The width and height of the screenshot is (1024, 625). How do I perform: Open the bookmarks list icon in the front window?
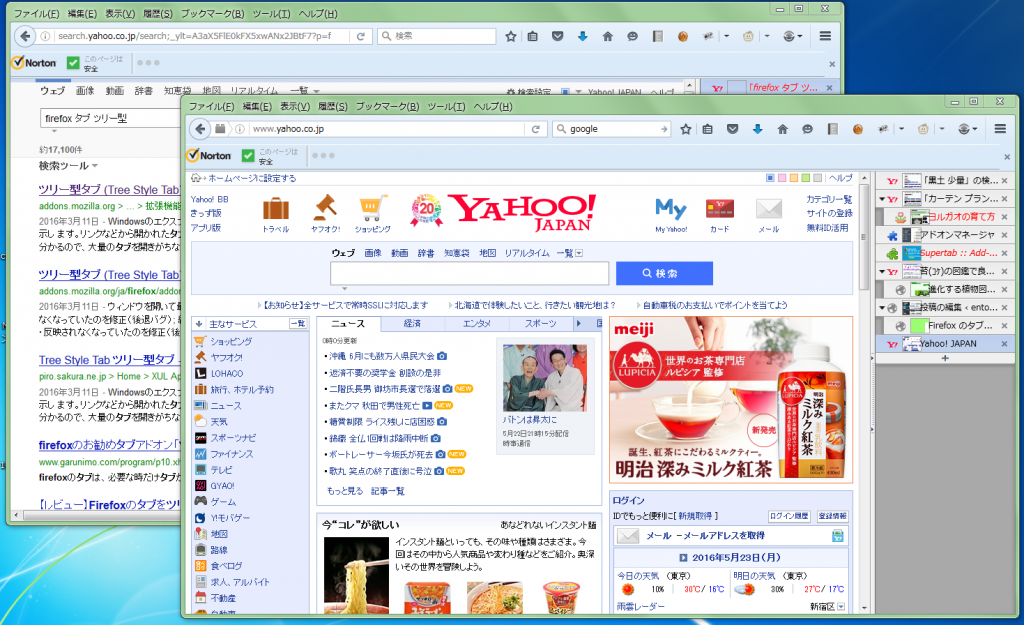pyautogui.click(x=707, y=129)
